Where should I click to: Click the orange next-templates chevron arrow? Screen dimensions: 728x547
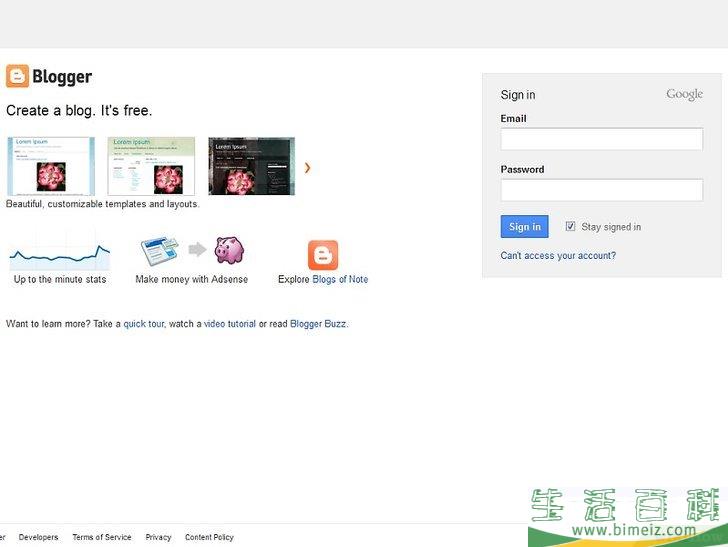pos(307,168)
